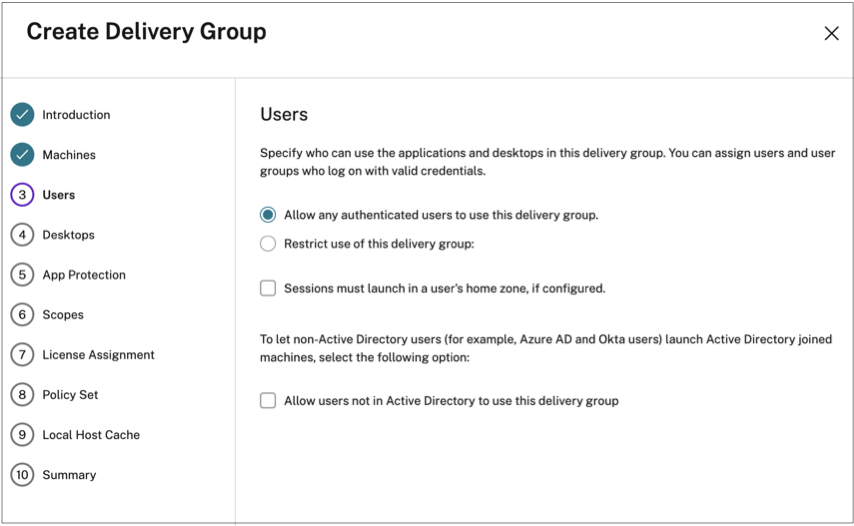This screenshot has height=526, width=854.
Task: Click the step 3 Users circle icon
Action: [22, 195]
